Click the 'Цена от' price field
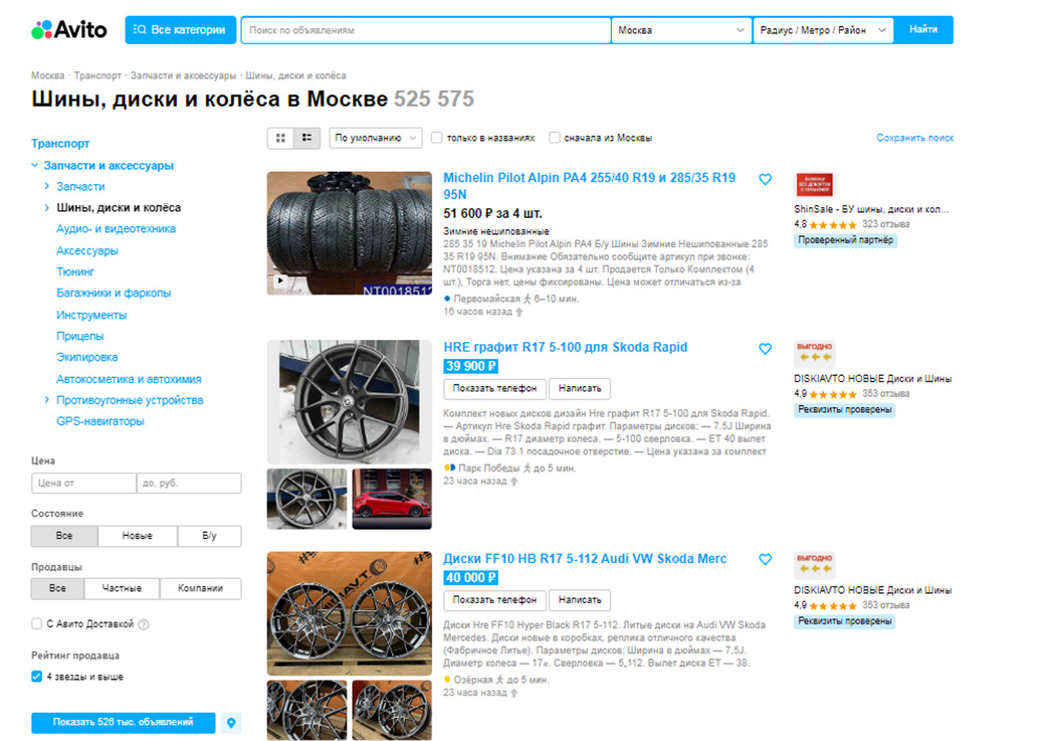The image size is (1046, 741). pos(83,483)
